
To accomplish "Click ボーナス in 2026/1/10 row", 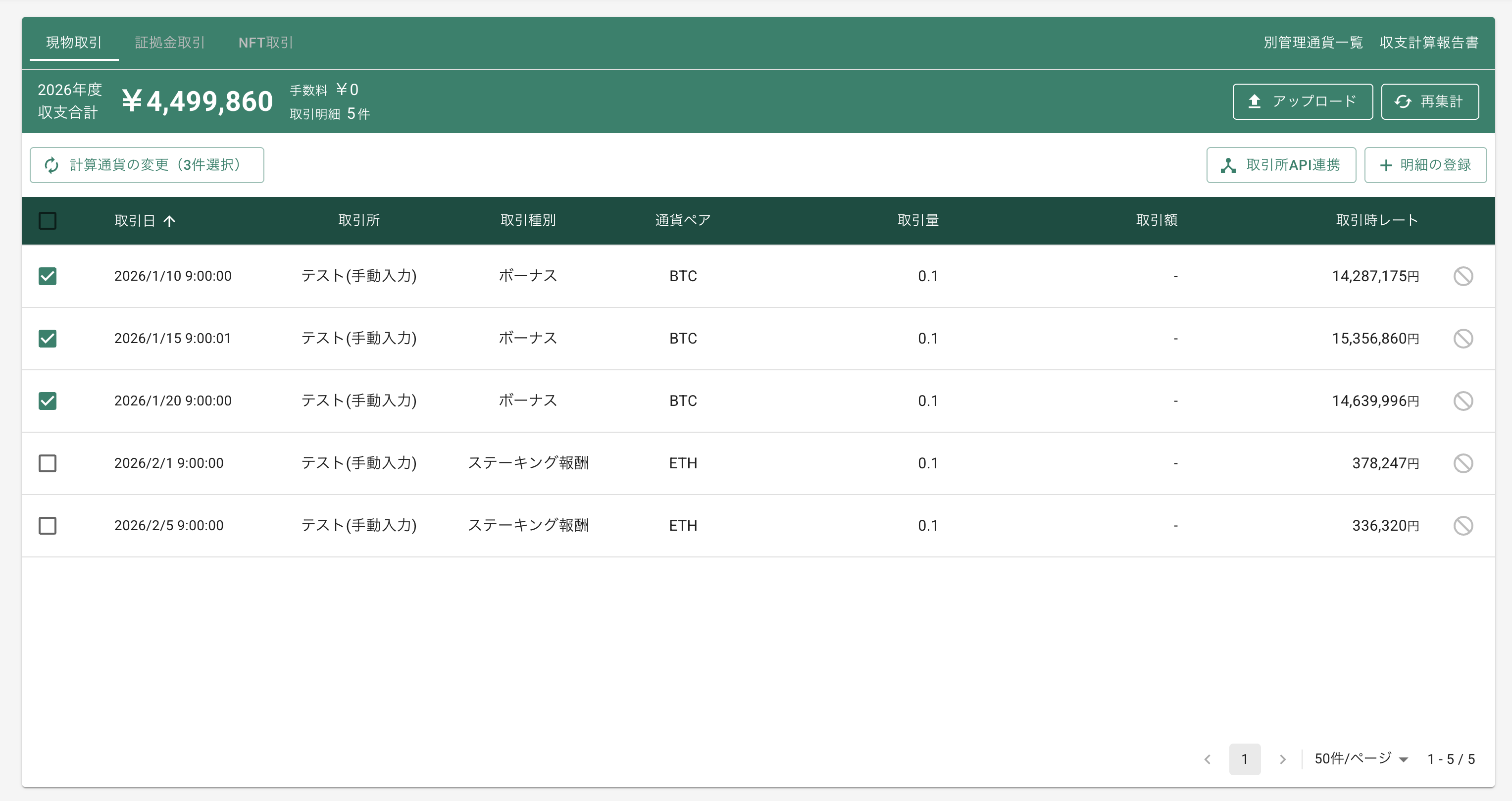I will pos(528,276).
